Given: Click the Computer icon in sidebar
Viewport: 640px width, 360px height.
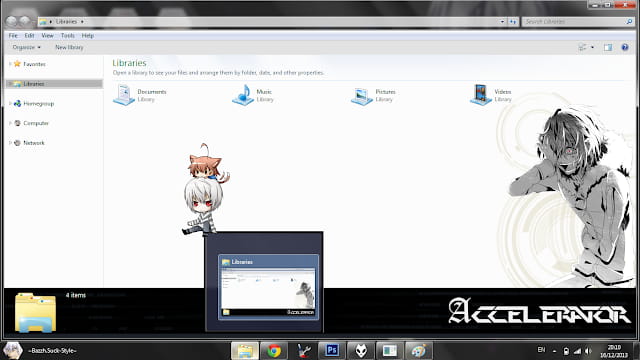Looking at the screenshot, I should (17, 123).
